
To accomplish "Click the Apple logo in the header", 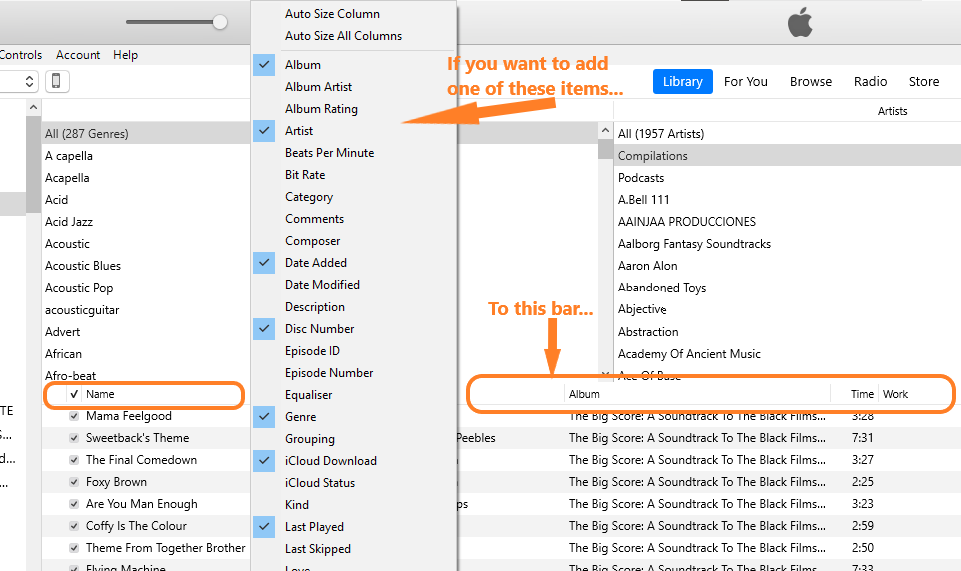I will tap(800, 23).
